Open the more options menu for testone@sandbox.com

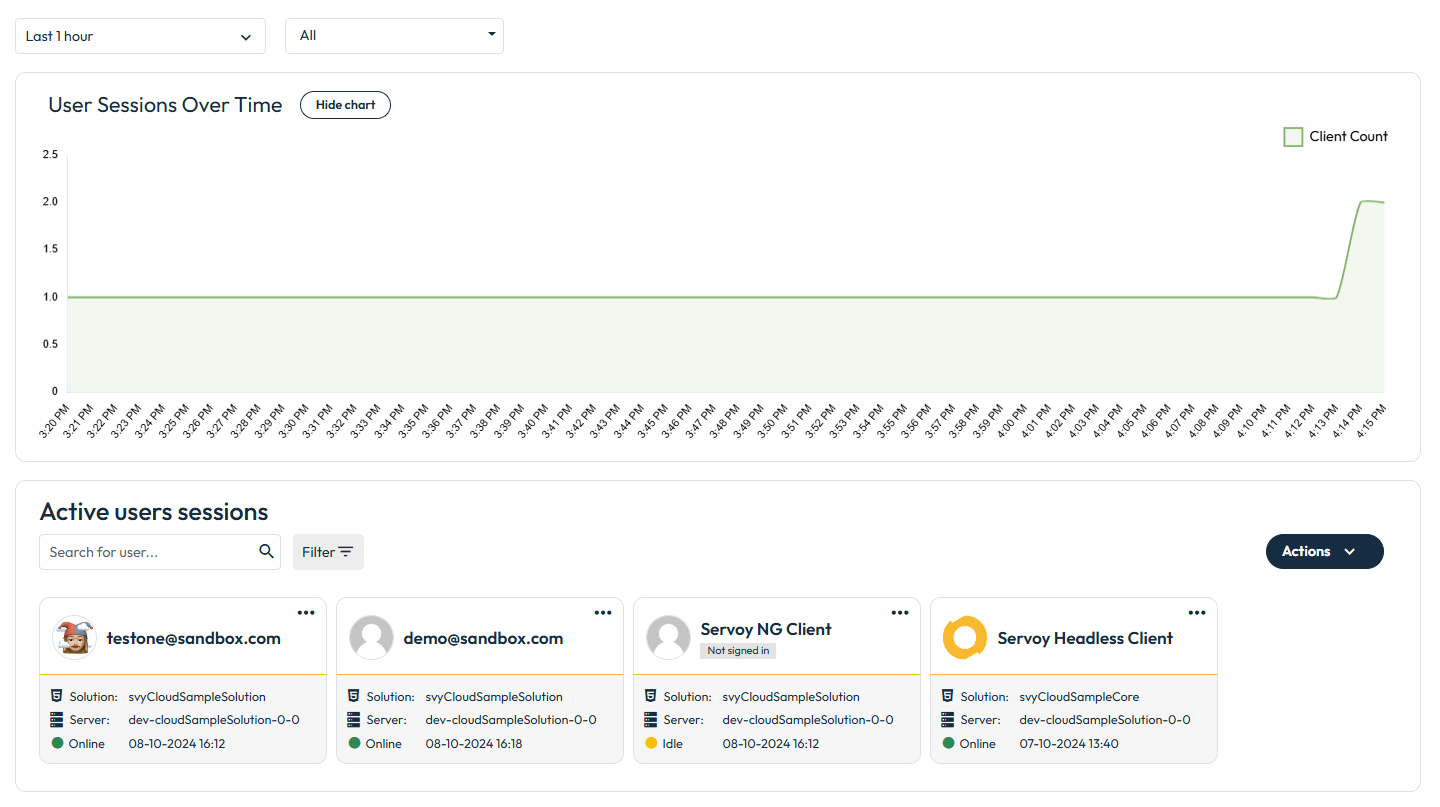tap(306, 613)
